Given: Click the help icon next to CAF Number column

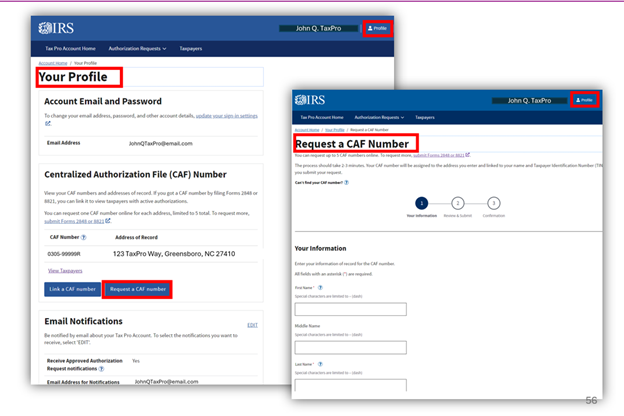Looking at the screenshot, I should [x=84, y=237].
